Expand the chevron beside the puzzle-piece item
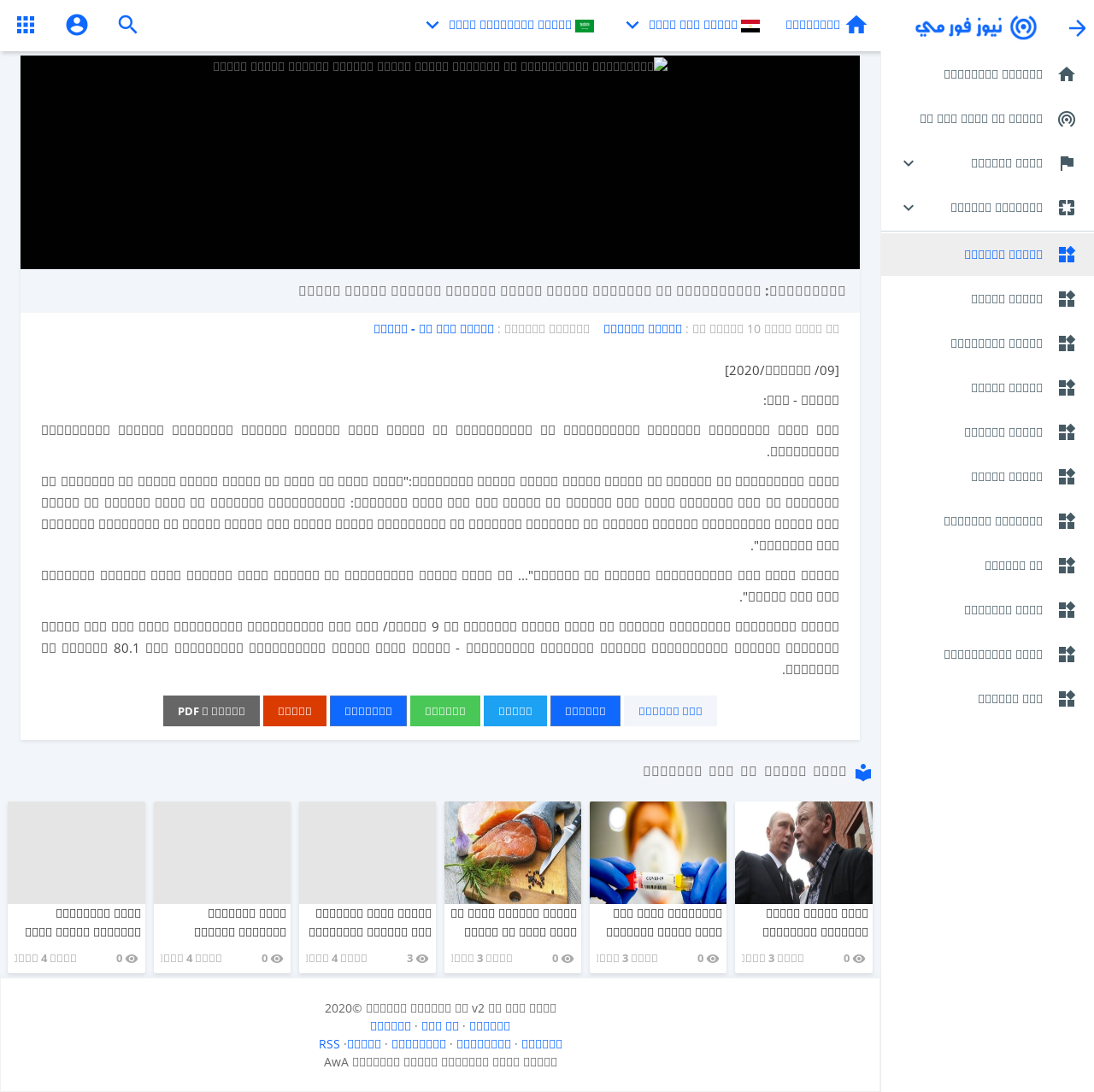1094x1092 pixels. point(909,208)
